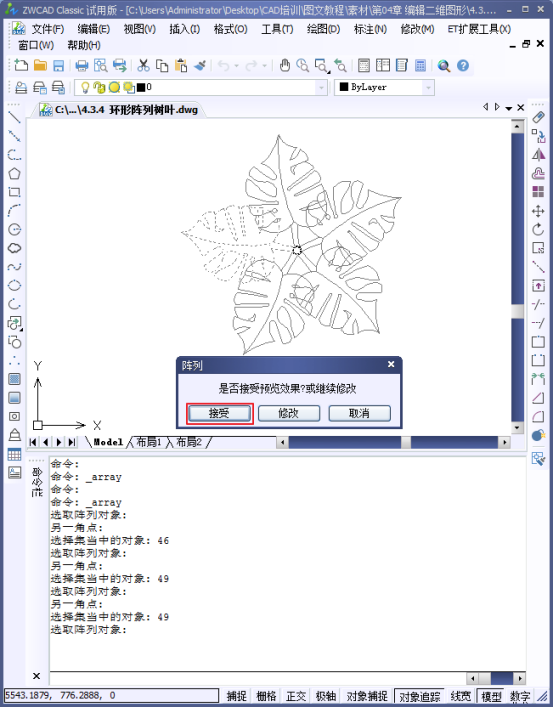The height and width of the screenshot is (708, 554).
Task: Open the layer selection dropdown
Action: click(321, 87)
